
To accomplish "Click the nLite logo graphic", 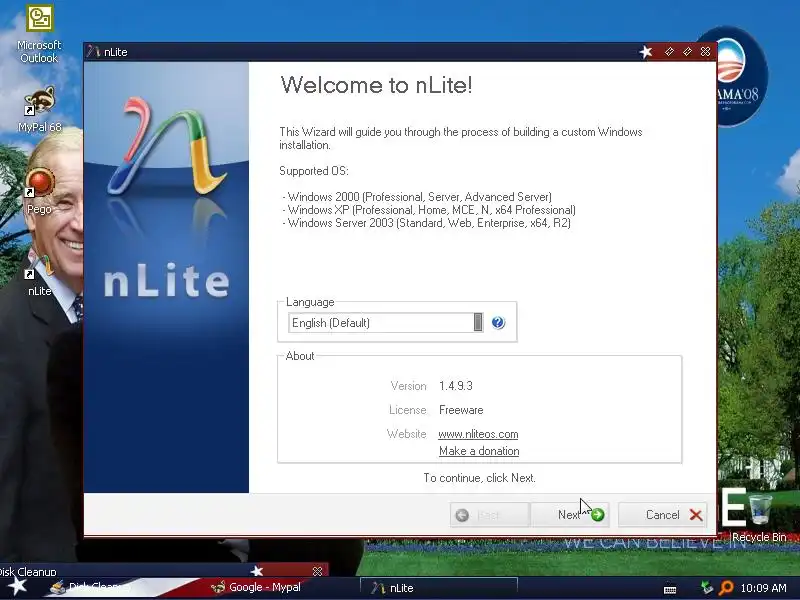I will (166, 145).
